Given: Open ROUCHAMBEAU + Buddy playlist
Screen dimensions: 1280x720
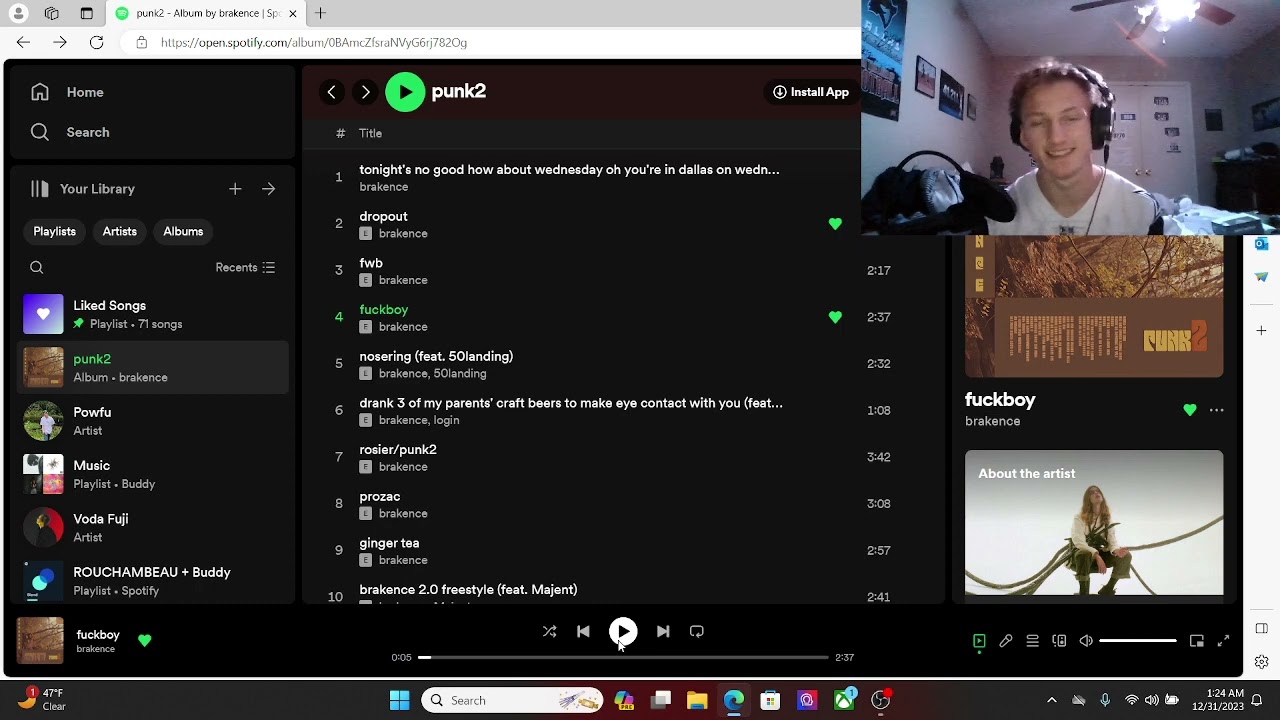Looking at the screenshot, I should (x=153, y=580).
